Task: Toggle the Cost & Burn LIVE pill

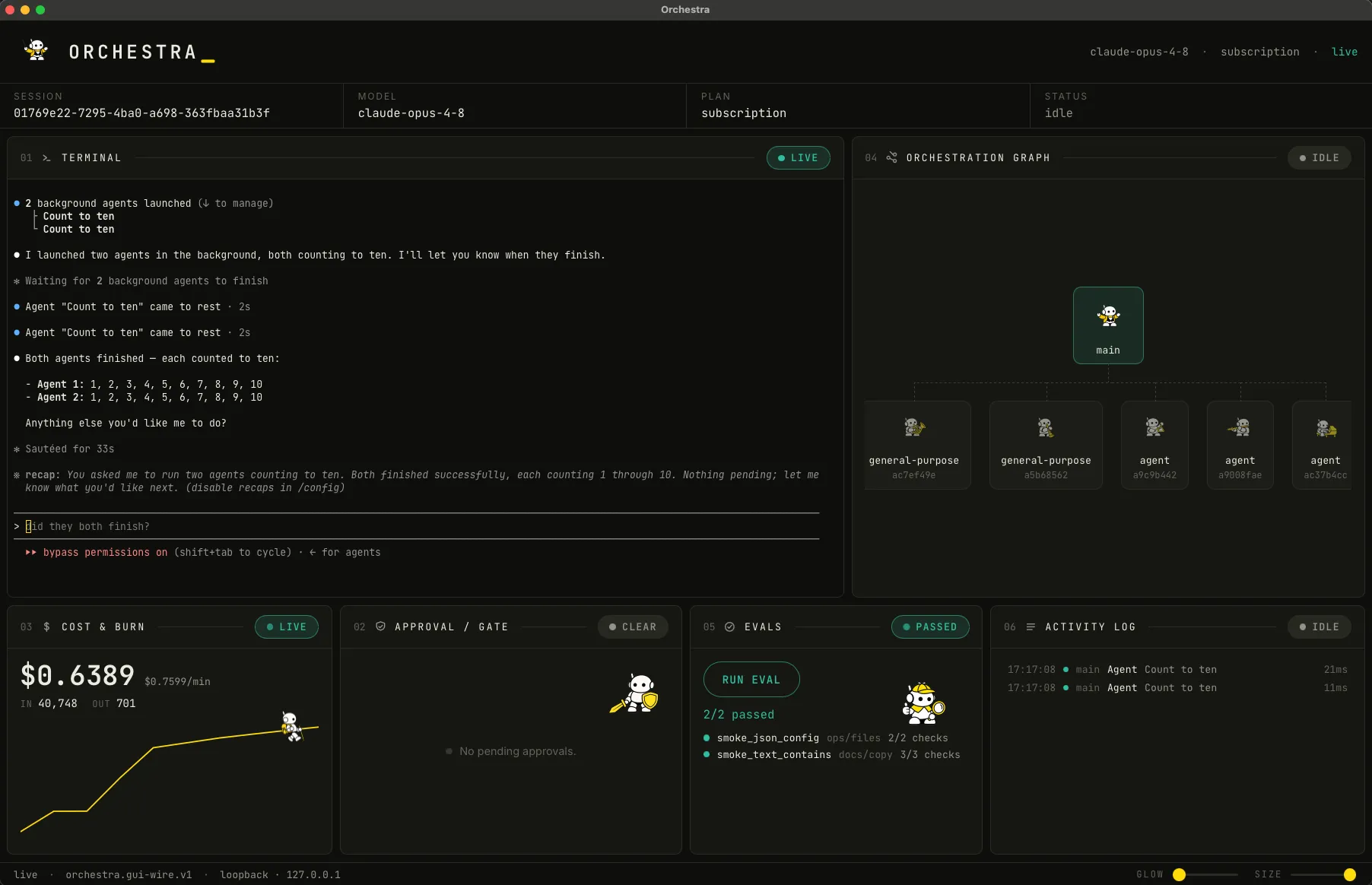Action: (x=287, y=627)
